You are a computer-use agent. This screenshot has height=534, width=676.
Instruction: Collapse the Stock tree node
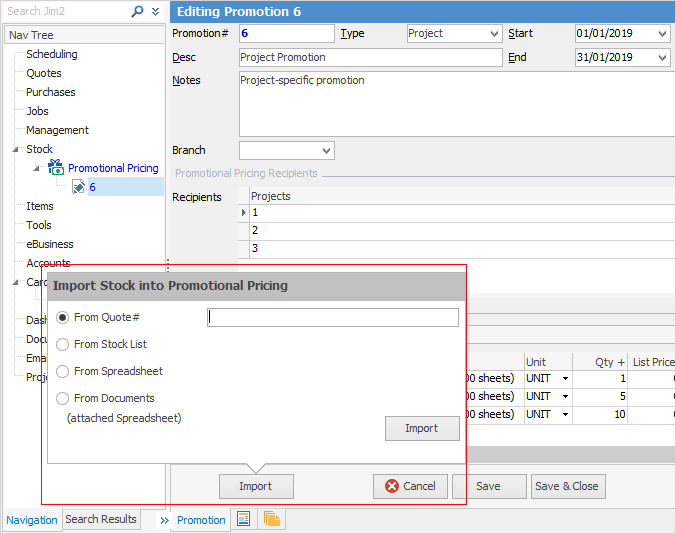16,149
